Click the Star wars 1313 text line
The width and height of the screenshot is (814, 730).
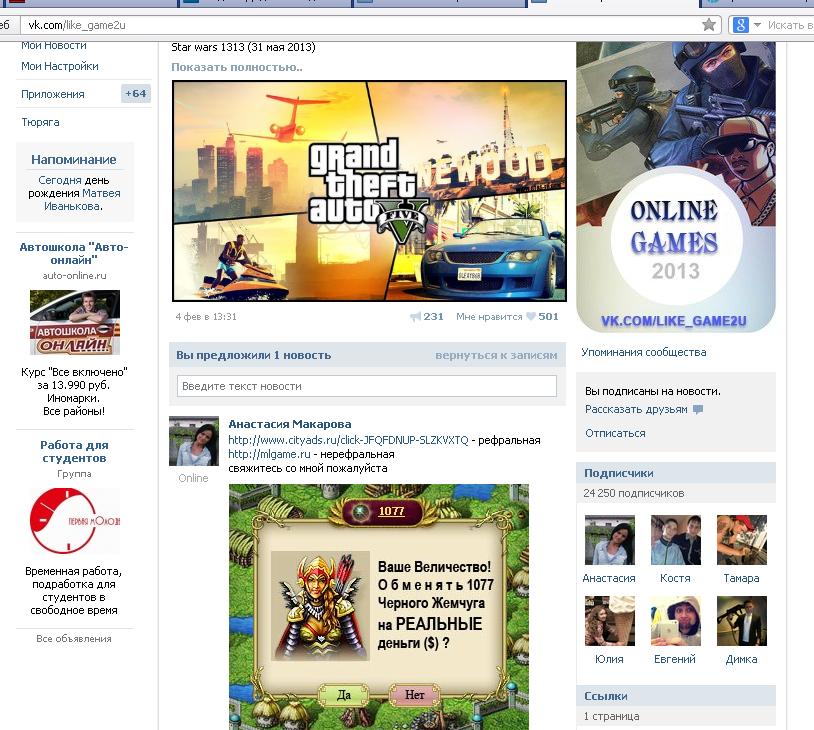coord(243,47)
